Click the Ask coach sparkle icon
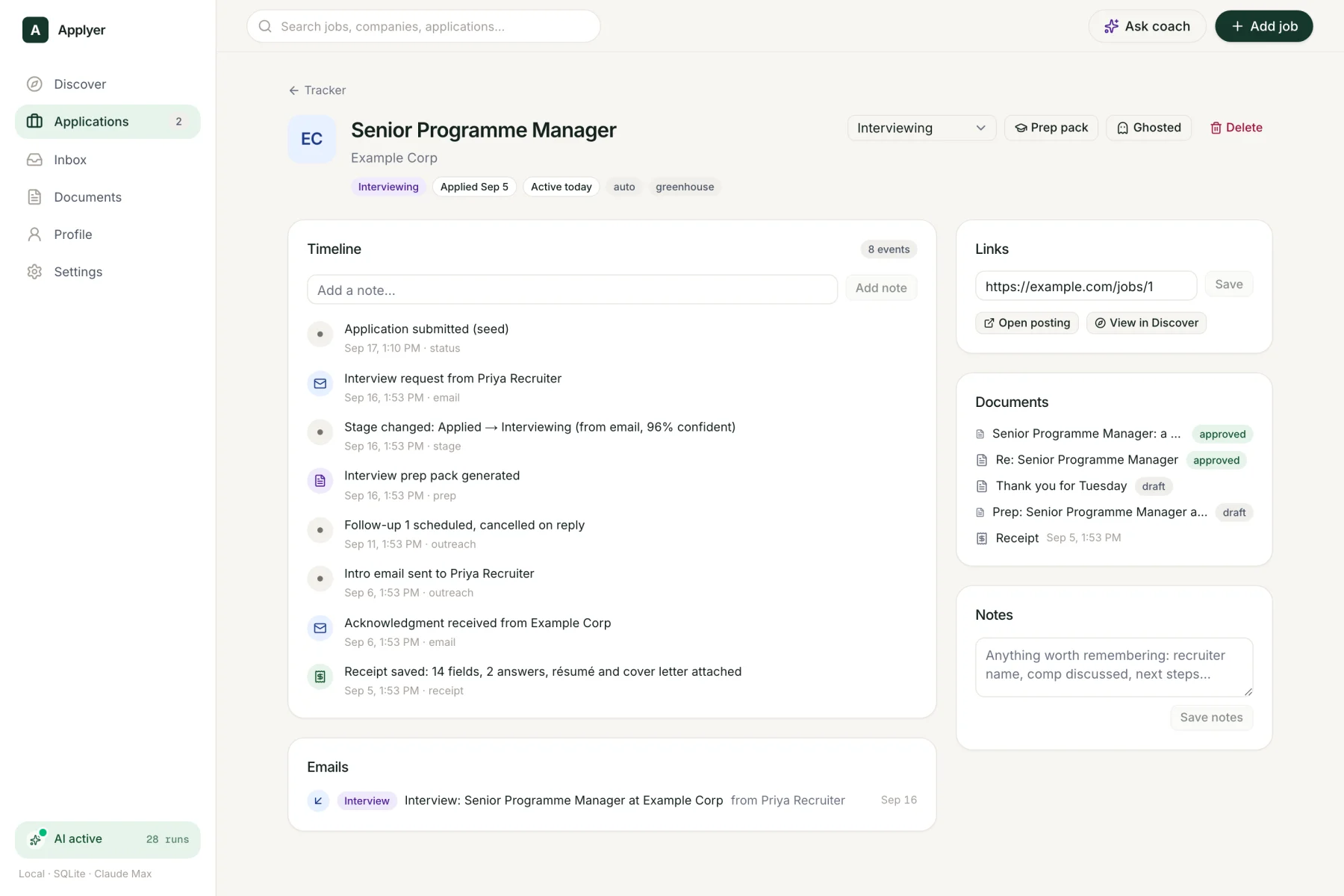 (x=1111, y=26)
